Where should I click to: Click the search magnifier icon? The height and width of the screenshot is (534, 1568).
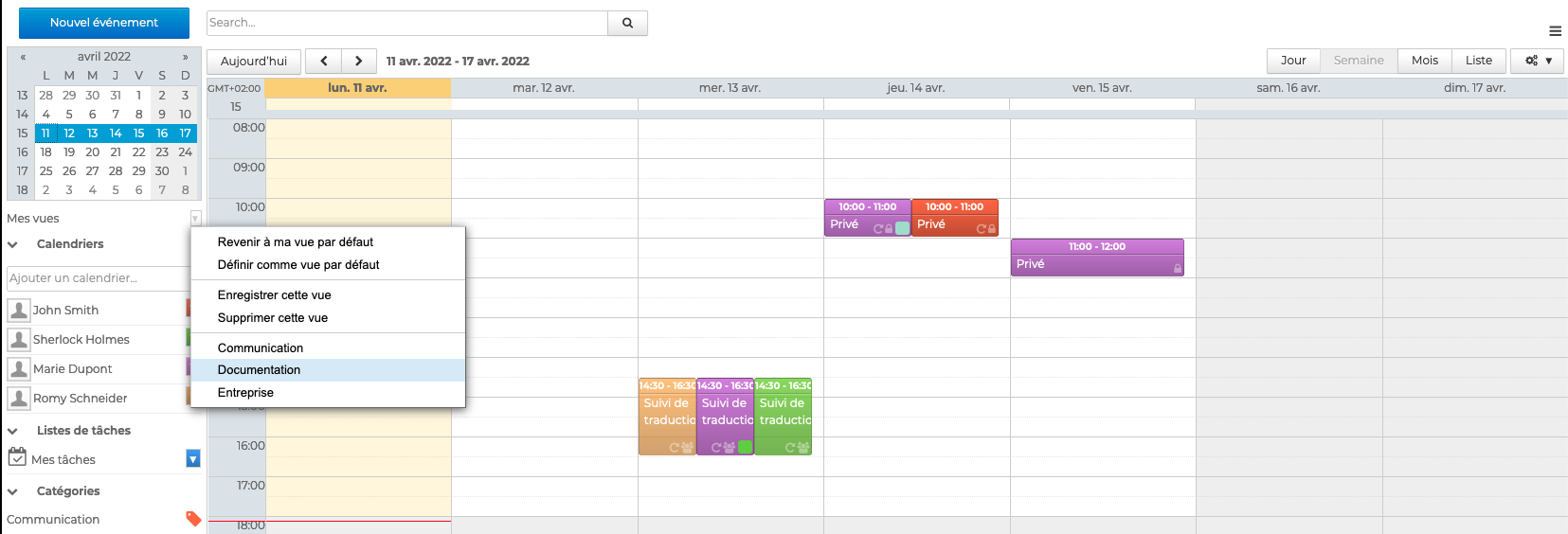627,23
